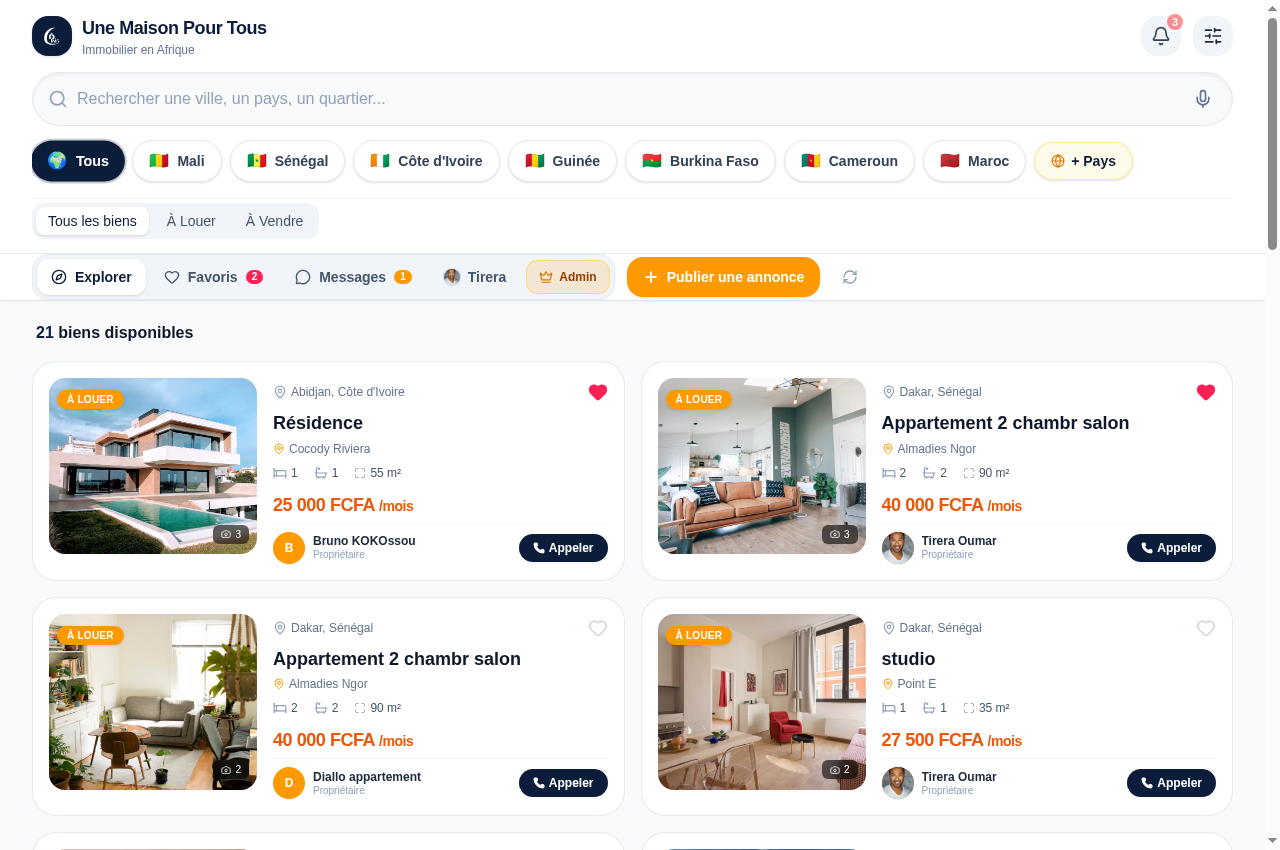Open the Messages tab
The image size is (1280, 850).
pyautogui.click(x=353, y=277)
